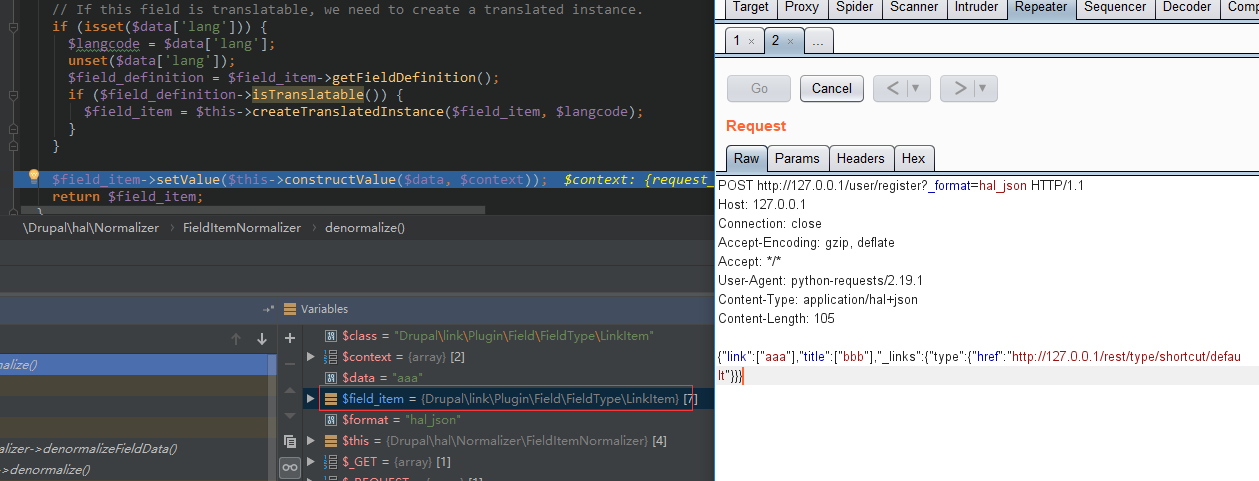Switch to the Intruder tab
1259x481 pixels.
click(x=976, y=7)
